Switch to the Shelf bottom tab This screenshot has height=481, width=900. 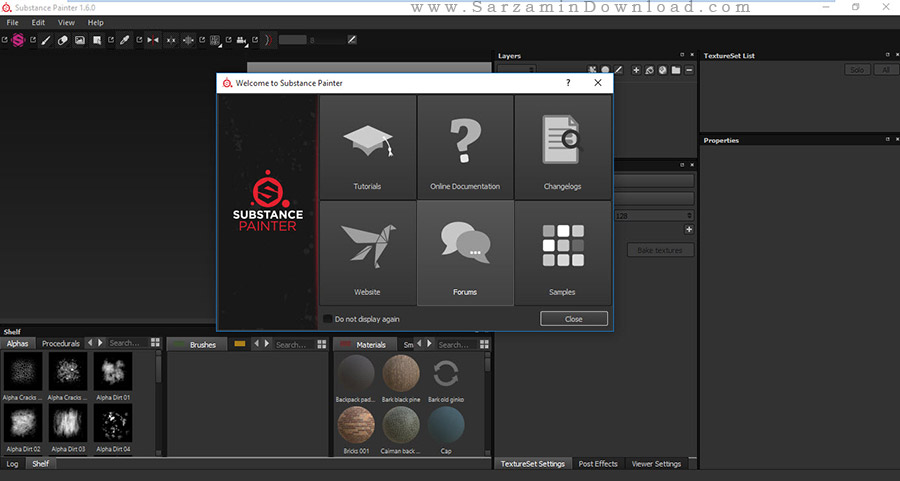40,464
